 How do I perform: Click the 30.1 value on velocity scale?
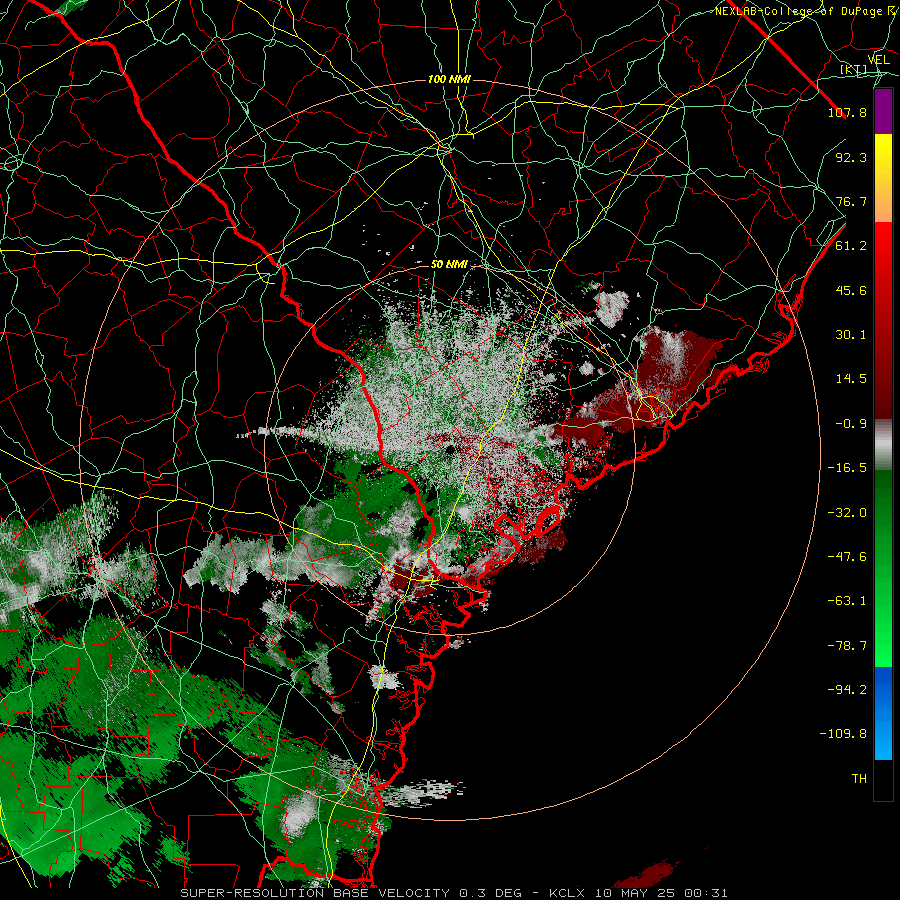tap(851, 335)
